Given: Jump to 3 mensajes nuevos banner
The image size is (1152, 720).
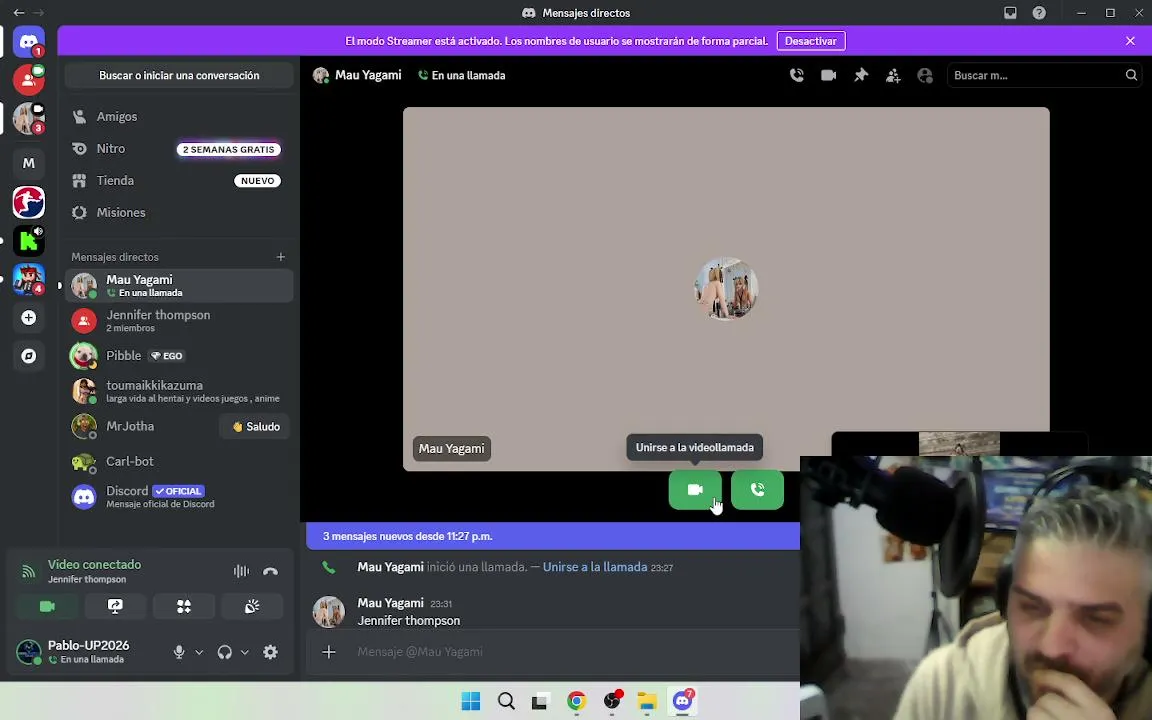Looking at the screenshot, I should (x=552, y=536).
